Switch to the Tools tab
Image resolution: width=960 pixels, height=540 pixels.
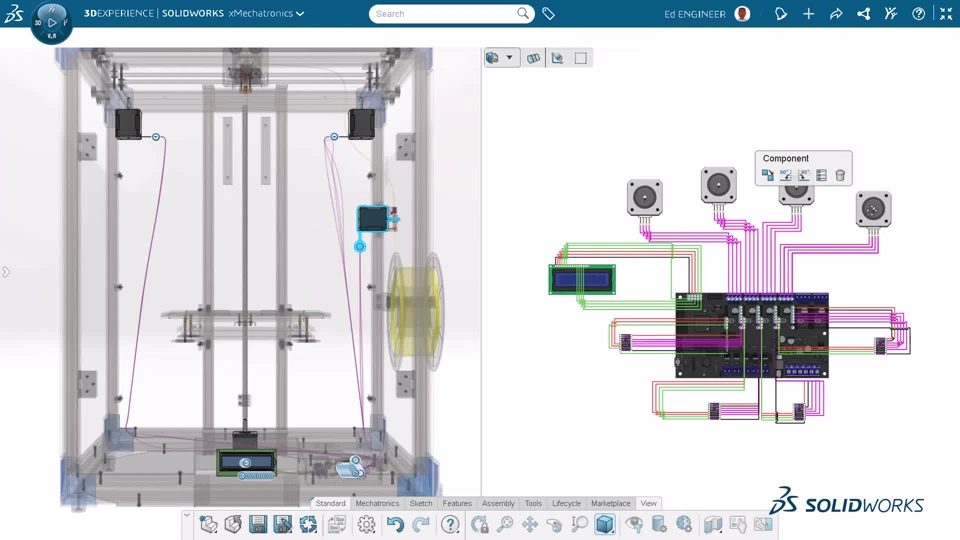click(x=533, y=503)
